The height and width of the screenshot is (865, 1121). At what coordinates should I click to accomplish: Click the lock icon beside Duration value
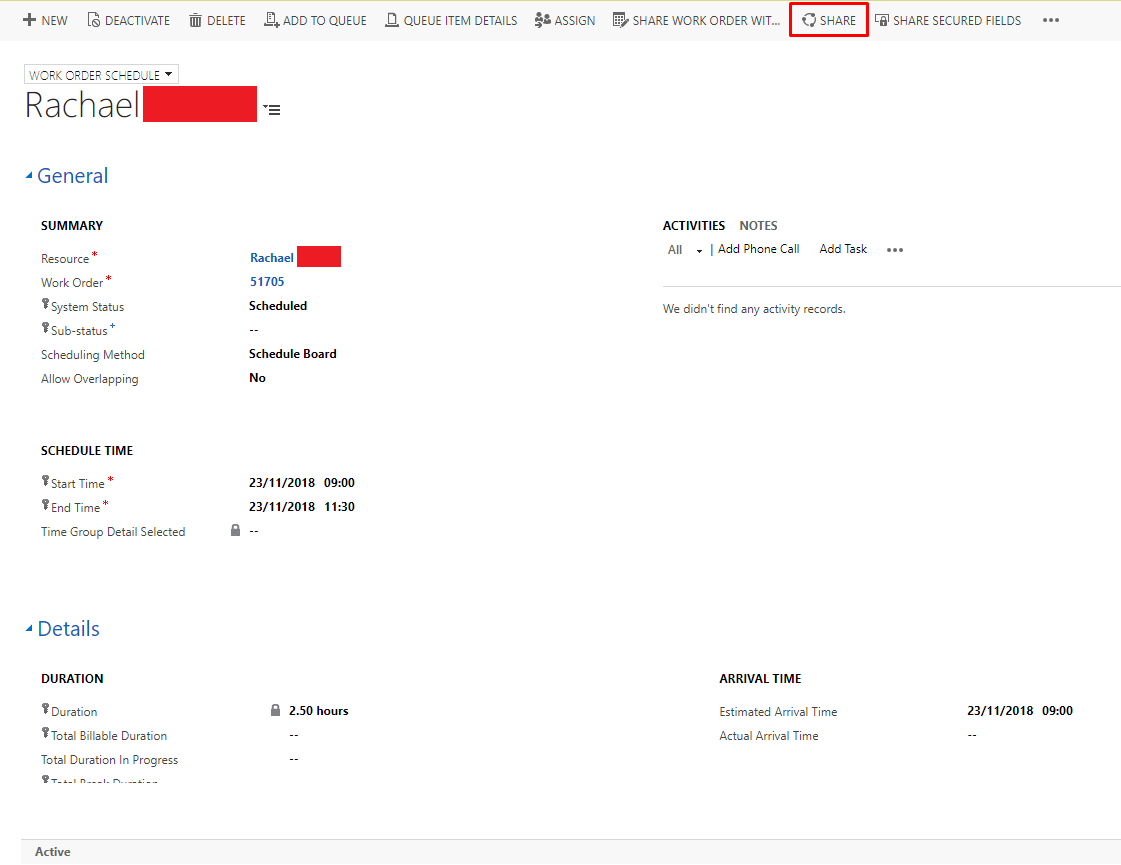pos(275,710)
